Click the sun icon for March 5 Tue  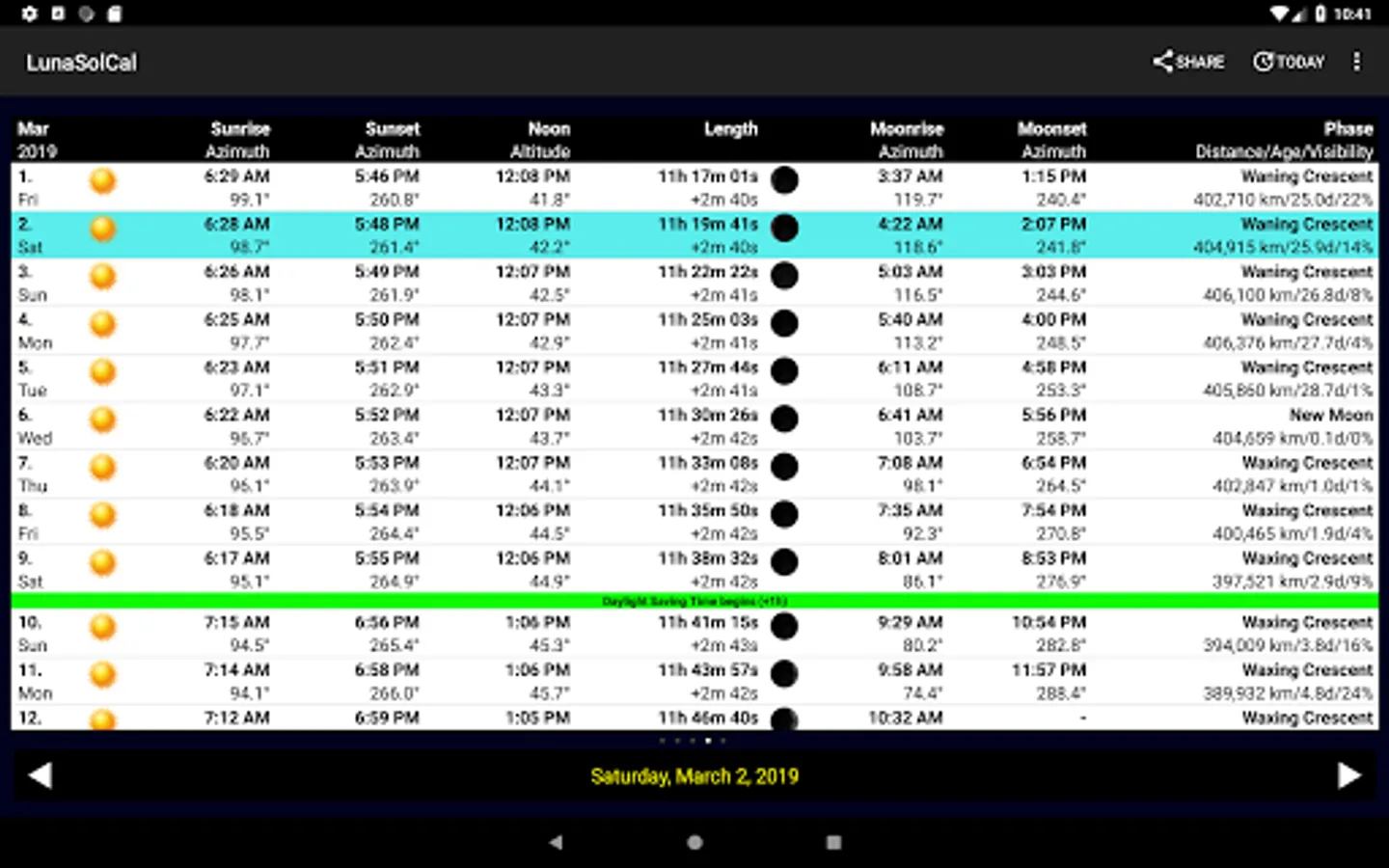(102, 372)
